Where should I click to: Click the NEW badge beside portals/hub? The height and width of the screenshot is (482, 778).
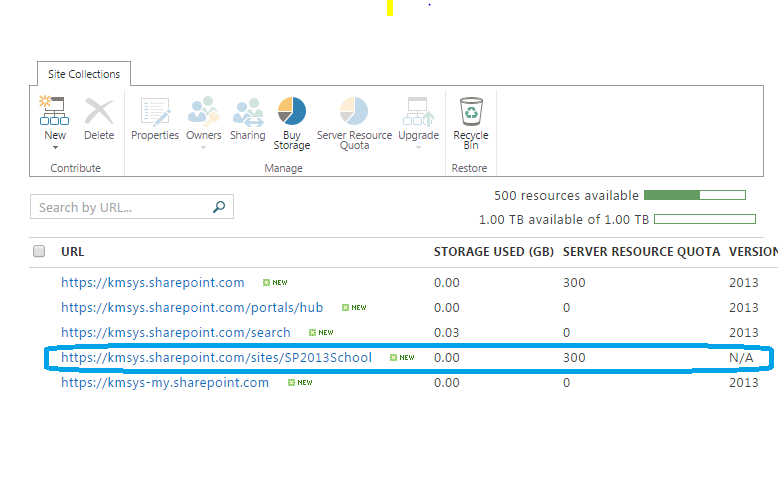pos(354,308)
